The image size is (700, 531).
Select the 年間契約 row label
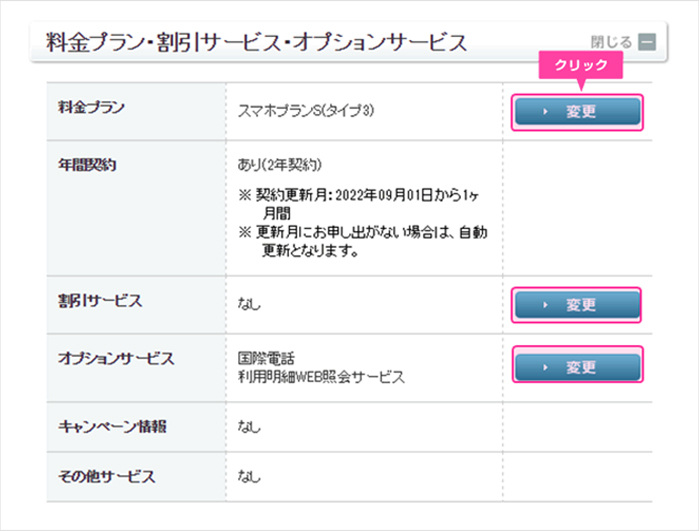click(x=88, y=165)
